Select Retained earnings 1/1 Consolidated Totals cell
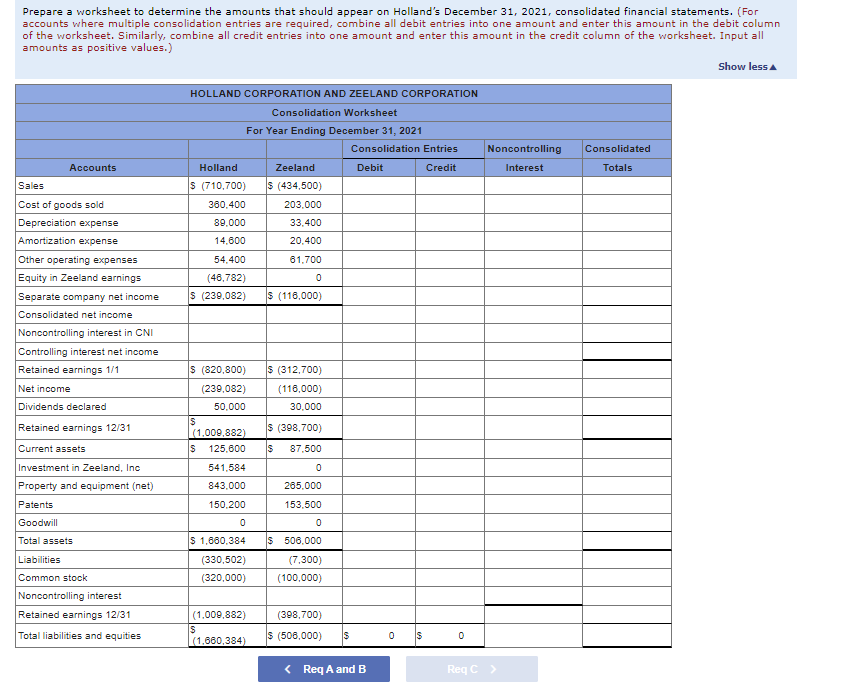 click(x=627, y=370)
